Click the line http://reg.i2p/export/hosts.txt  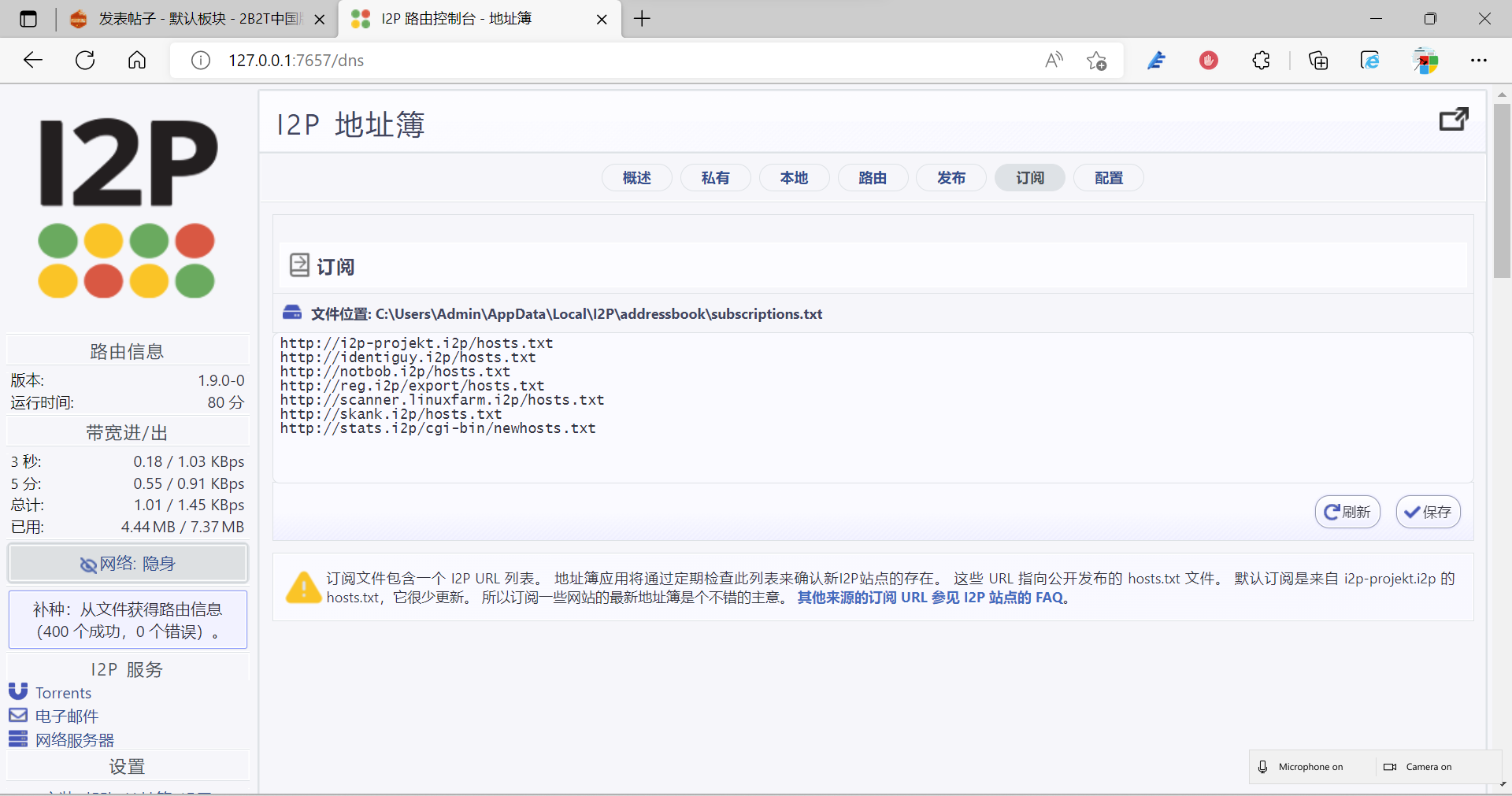413,386
